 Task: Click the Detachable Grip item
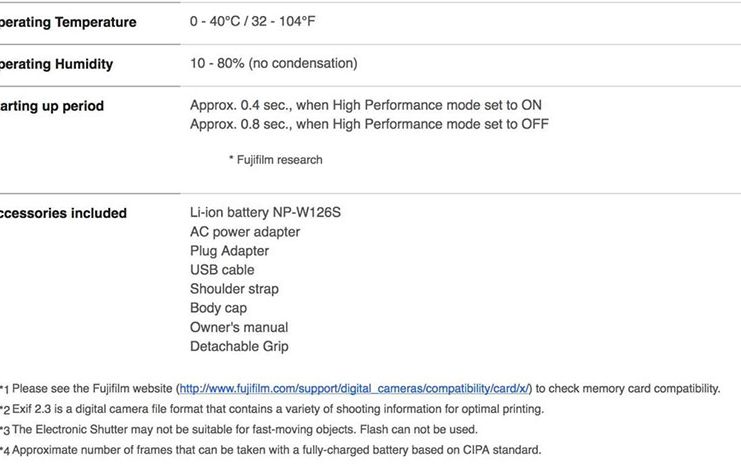click(x=239, y=347)
